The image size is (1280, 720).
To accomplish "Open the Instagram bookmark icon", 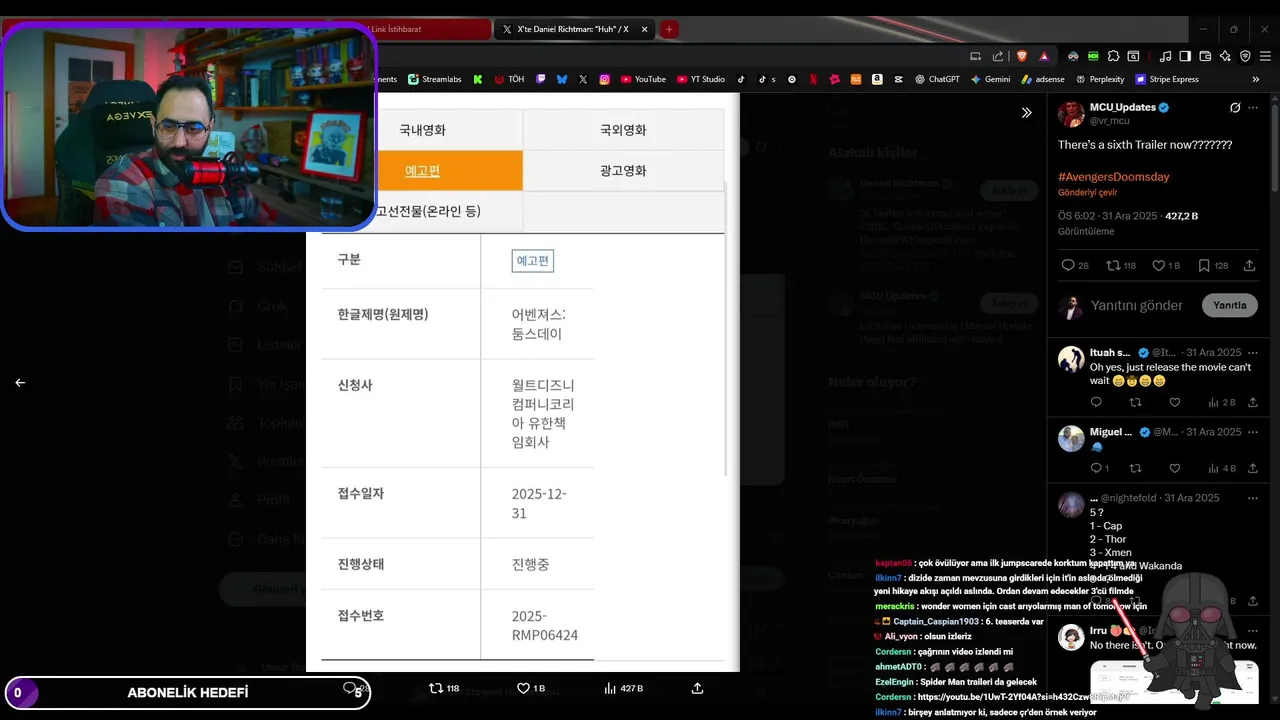I will 605,79.
